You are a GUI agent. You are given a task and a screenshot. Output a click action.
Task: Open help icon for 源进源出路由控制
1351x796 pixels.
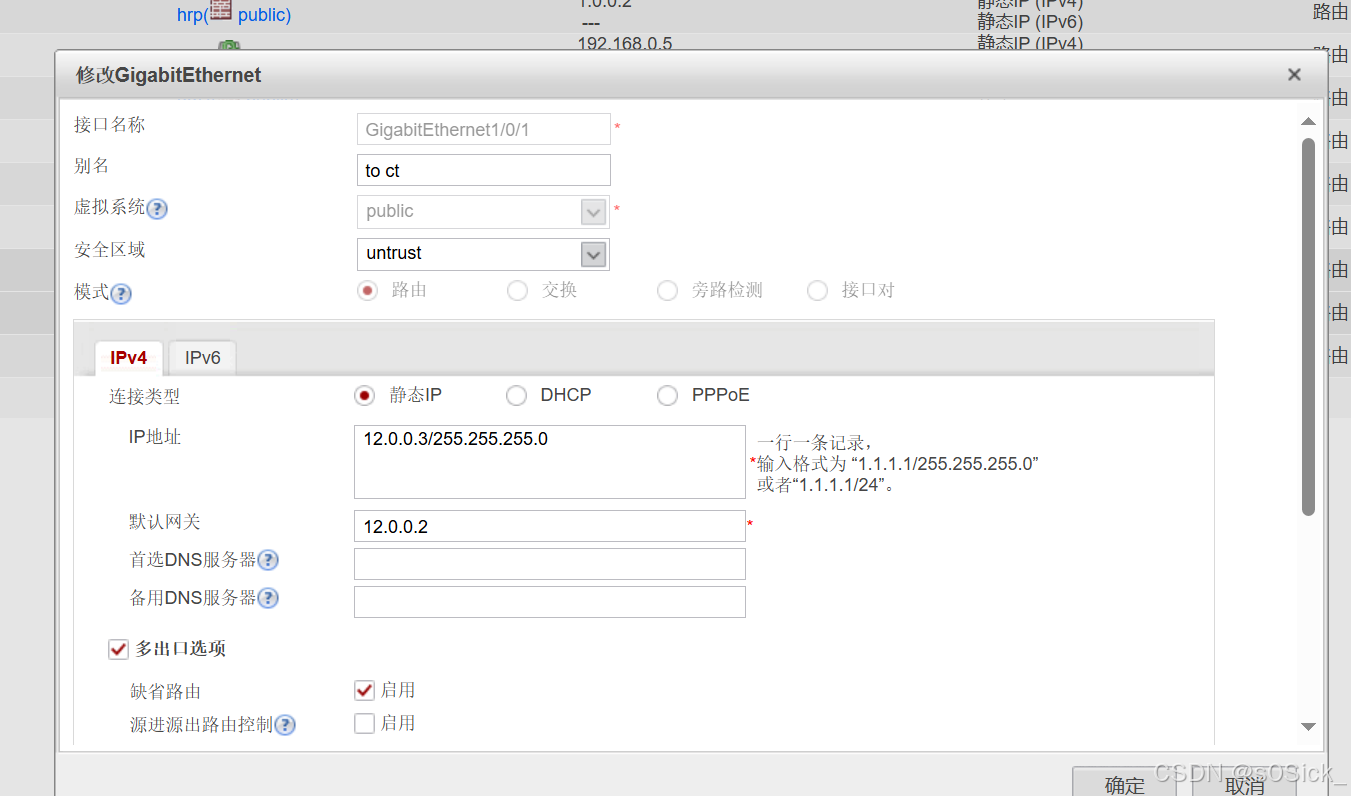(x=285, y=725)
